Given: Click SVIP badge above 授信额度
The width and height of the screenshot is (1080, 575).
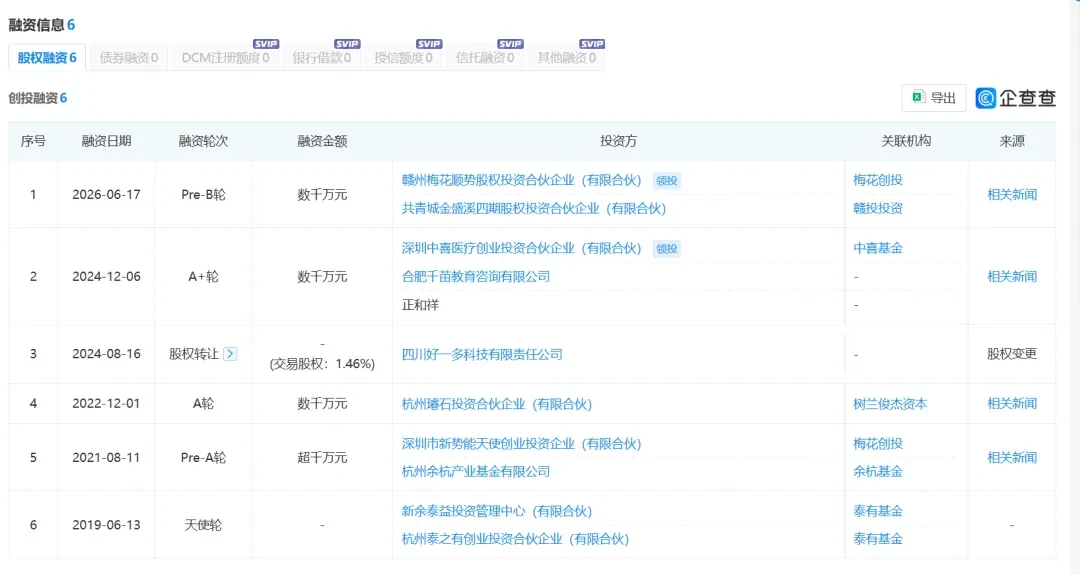Looking at the screenshot, I should [429, 44].
